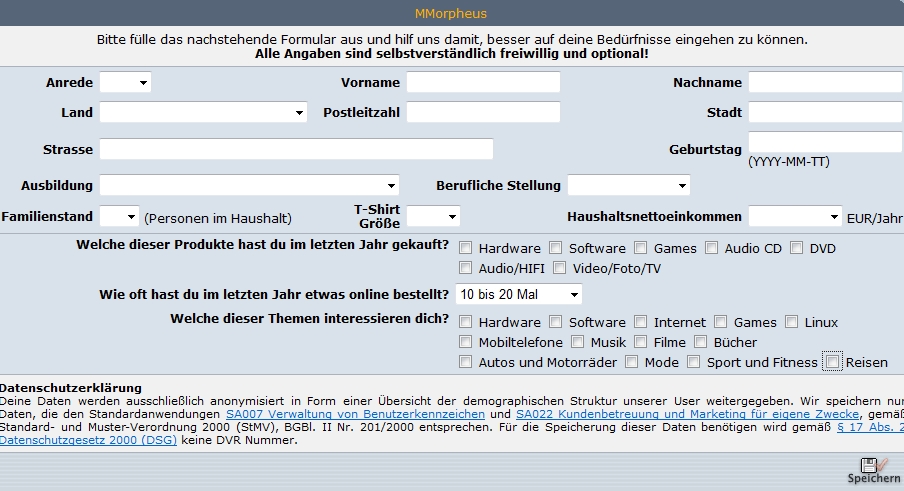Choose a T-Shirt Größe from the dropdown
Viewport: 904px width, 491px height.
(433, 217)
